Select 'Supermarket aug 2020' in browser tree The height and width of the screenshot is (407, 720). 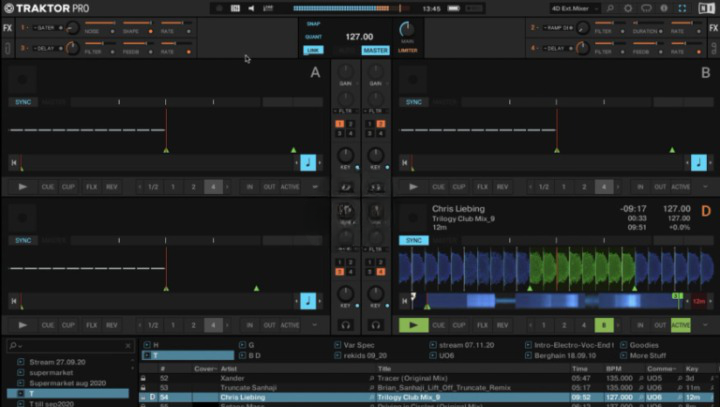(x=68, y=383)
